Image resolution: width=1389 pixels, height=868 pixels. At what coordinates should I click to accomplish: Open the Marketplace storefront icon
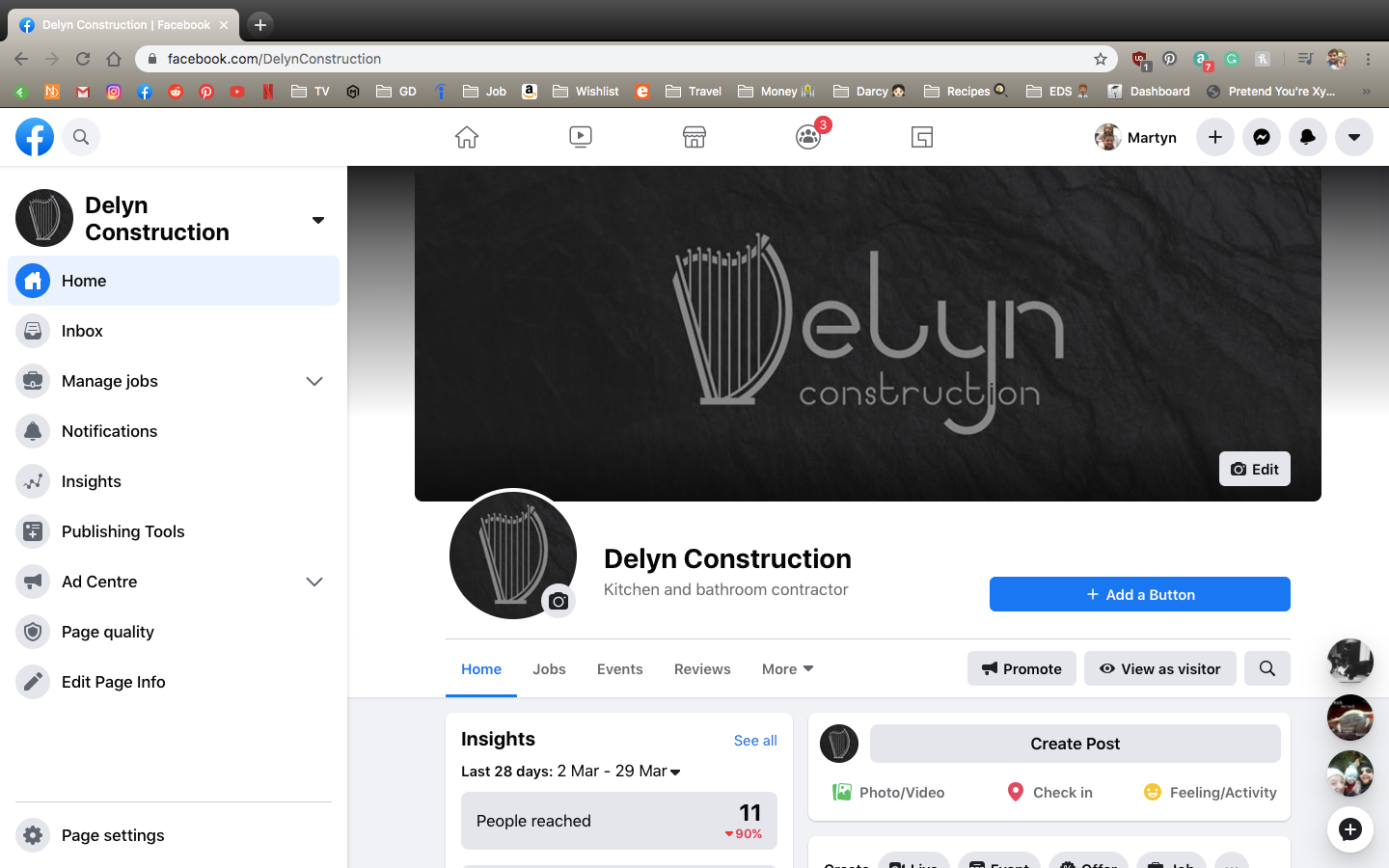(x=694, y=137)
